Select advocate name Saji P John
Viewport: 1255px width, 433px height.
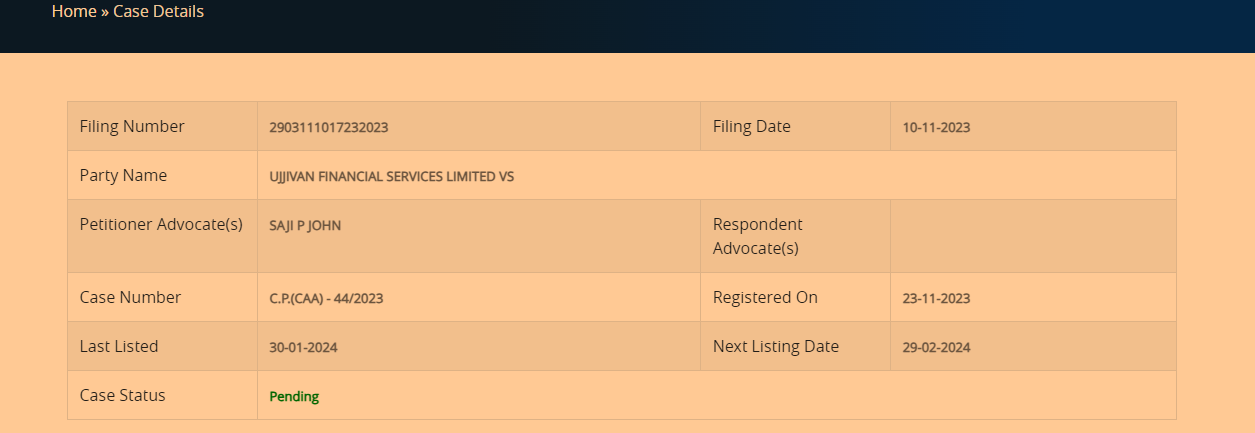tap(305, 225)
